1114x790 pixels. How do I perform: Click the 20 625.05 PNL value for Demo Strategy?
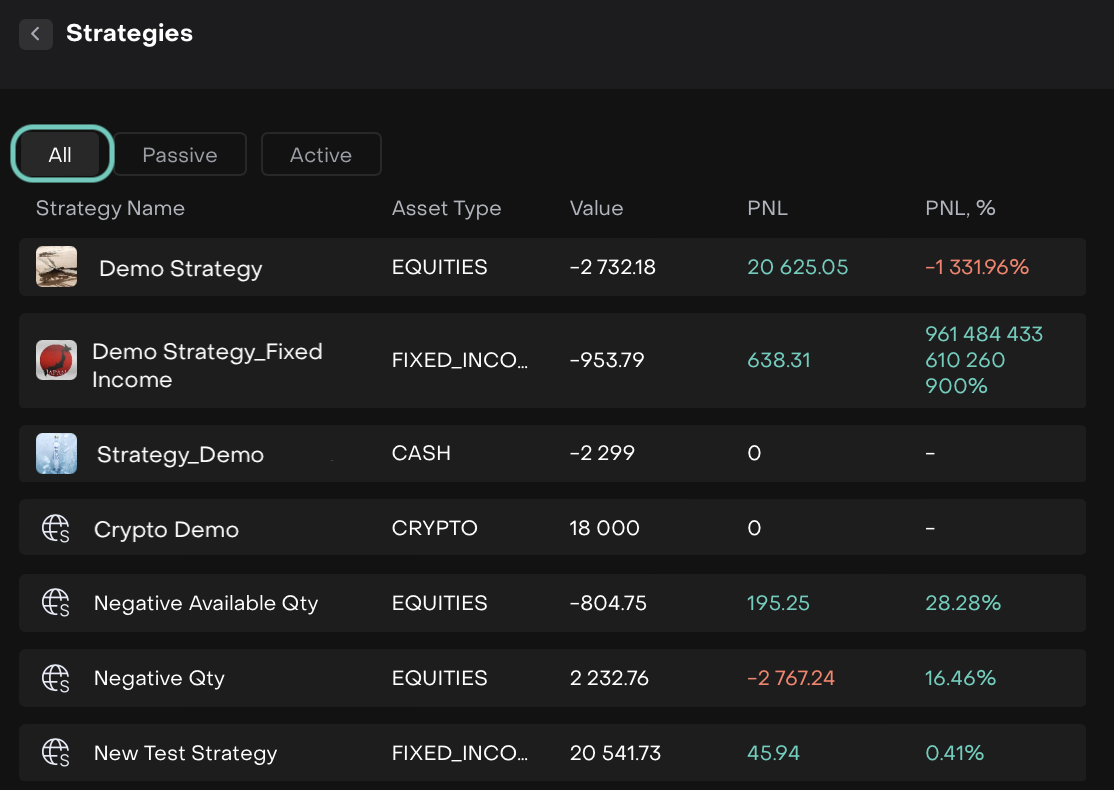tap(797, 267)
